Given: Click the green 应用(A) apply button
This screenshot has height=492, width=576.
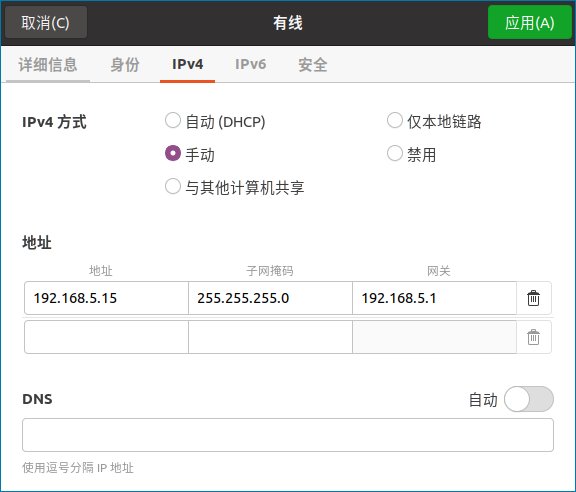Looking at the screenshot, I should [x=530, y=22].
